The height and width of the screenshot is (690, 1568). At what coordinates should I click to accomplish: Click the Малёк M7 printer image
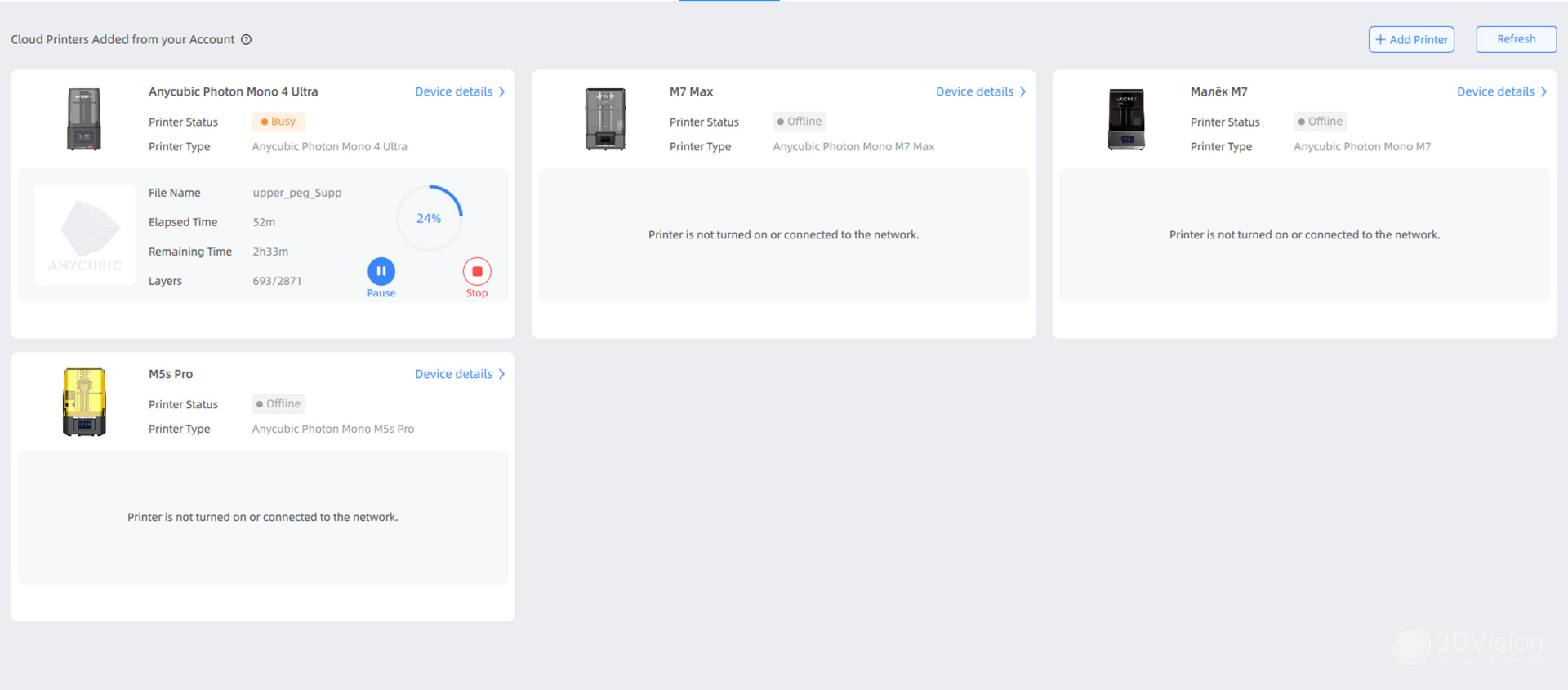[1126, 119]
